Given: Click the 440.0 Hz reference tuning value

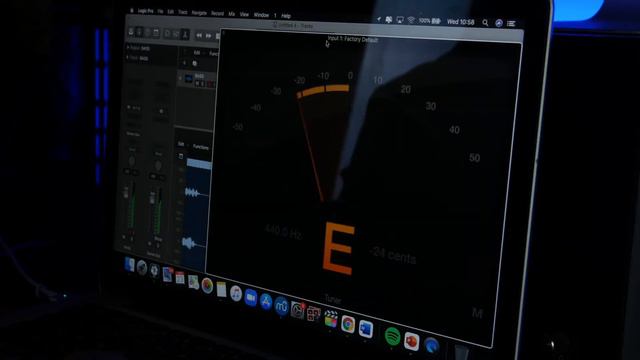Looking at the screenshot, I should pos(284,232).
